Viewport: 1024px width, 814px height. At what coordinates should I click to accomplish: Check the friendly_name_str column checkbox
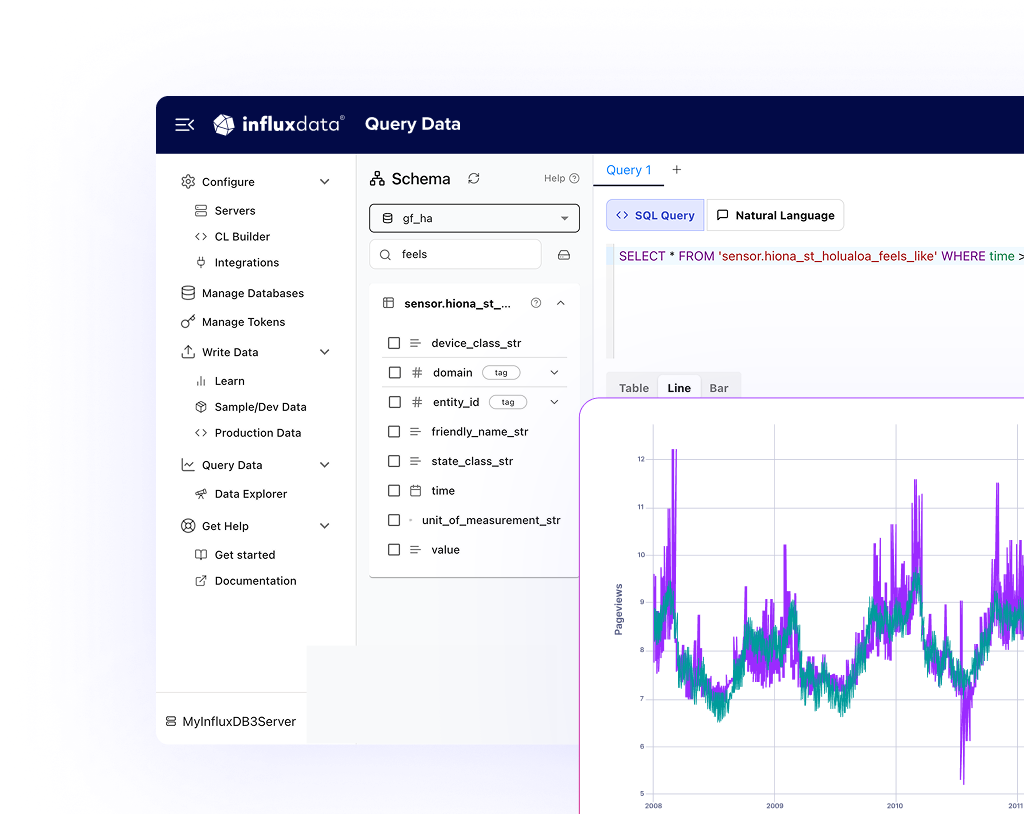394,431
